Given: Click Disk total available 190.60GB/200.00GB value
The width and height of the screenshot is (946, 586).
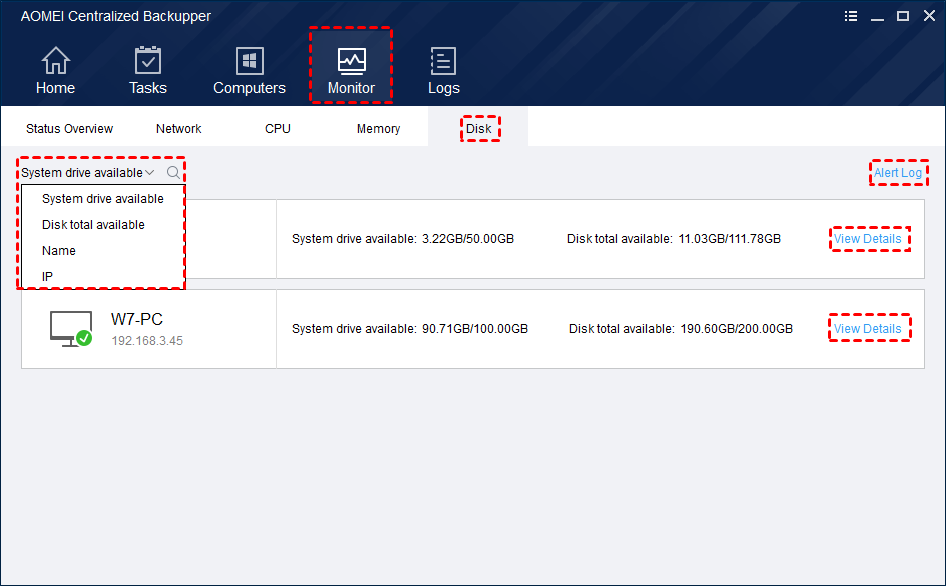Looking at the screenshot, I should (737, 329).
